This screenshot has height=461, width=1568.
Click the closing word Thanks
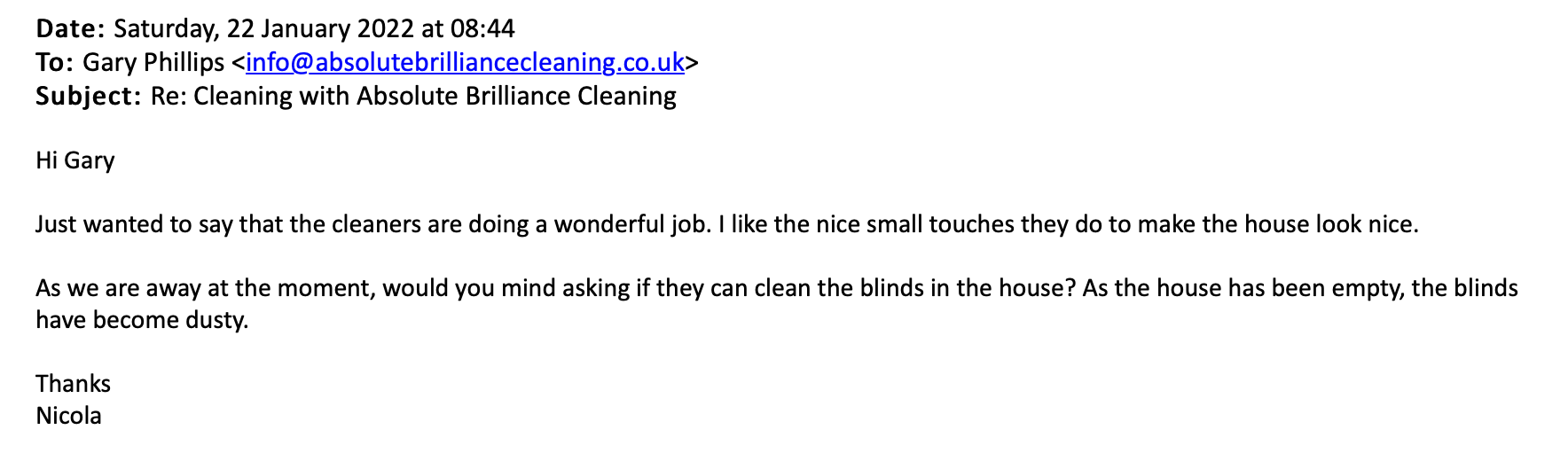pos(73,384)
